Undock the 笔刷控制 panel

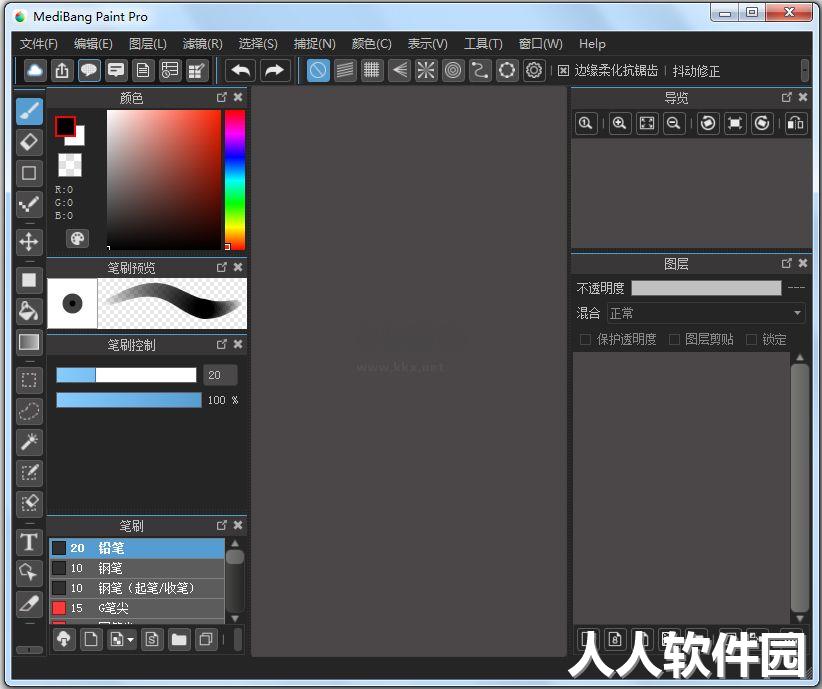coord(222,344)
